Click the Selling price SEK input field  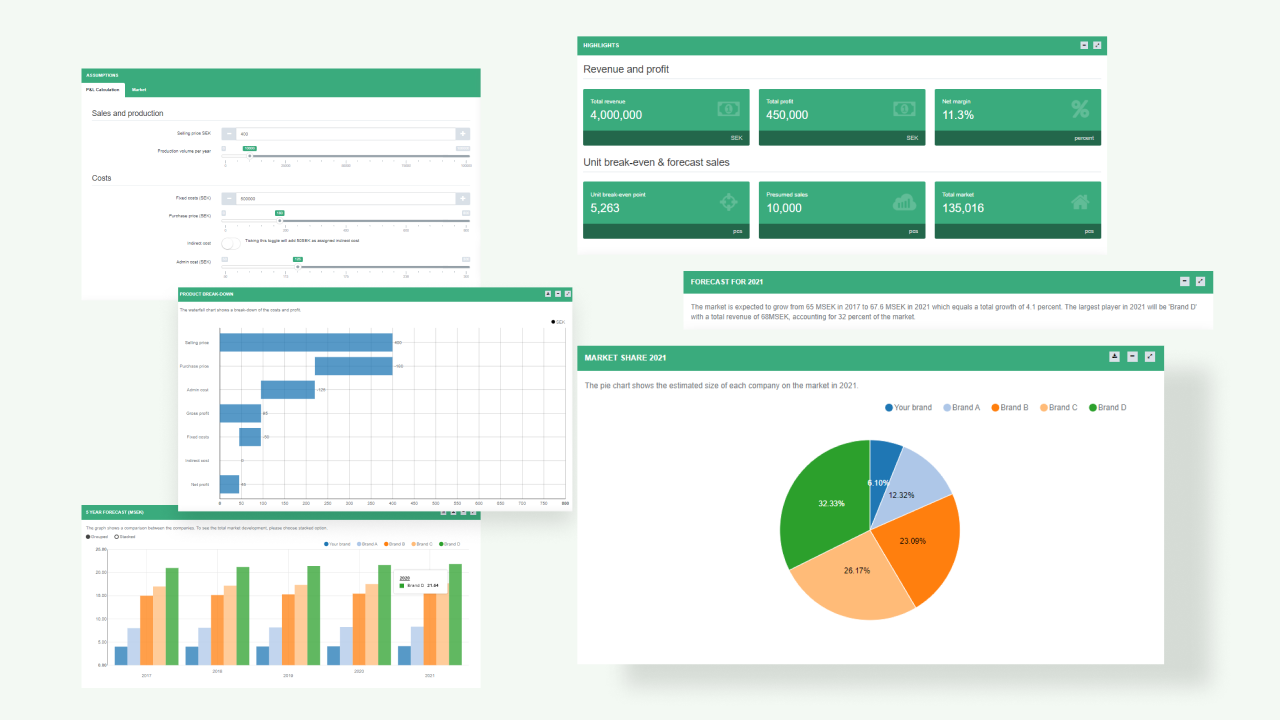pos(346,134)
